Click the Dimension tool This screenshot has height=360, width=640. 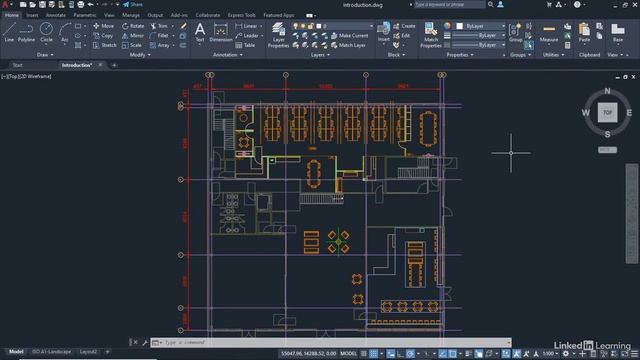click(221, 33)
